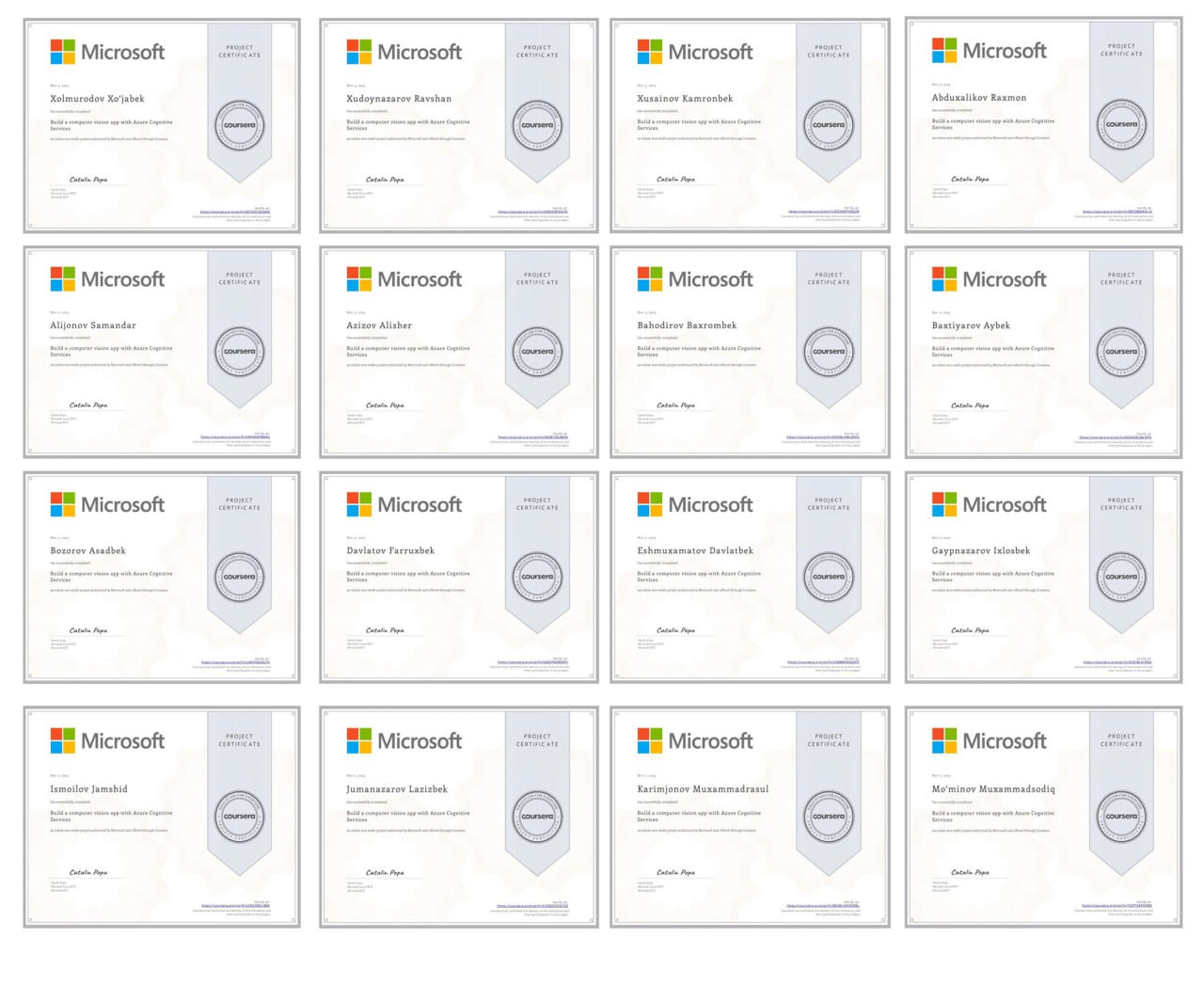Click Microsoft logo on Mo'minov Muxammadsodiq certificate

[990, 741]
